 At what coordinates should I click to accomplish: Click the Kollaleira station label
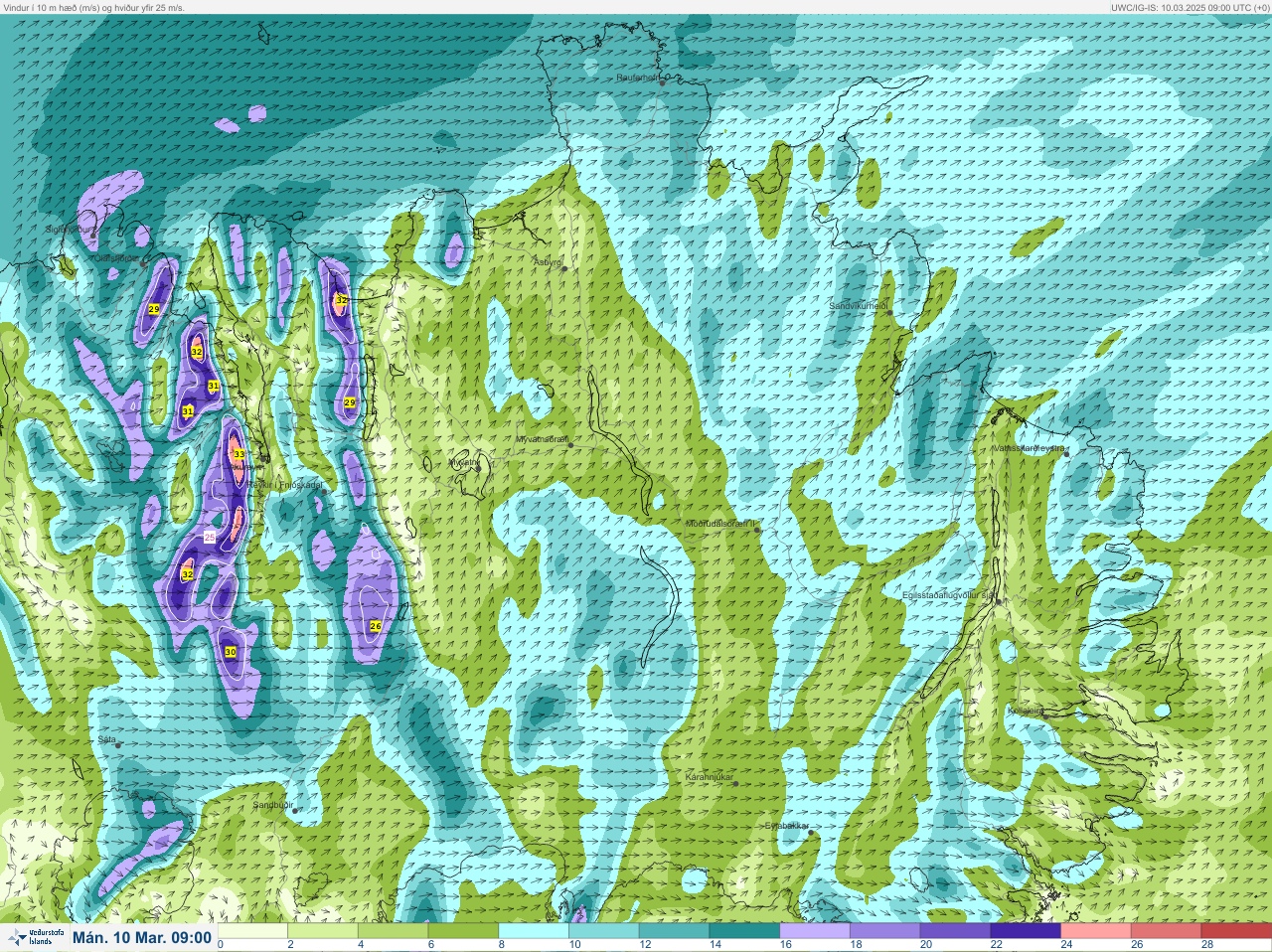1025,711
